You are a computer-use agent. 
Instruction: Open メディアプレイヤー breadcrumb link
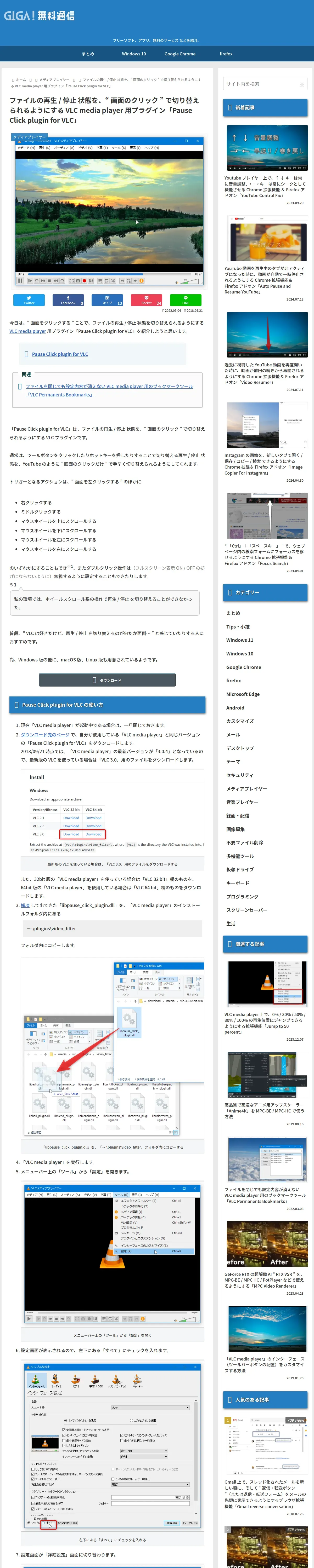click(54, 80)
